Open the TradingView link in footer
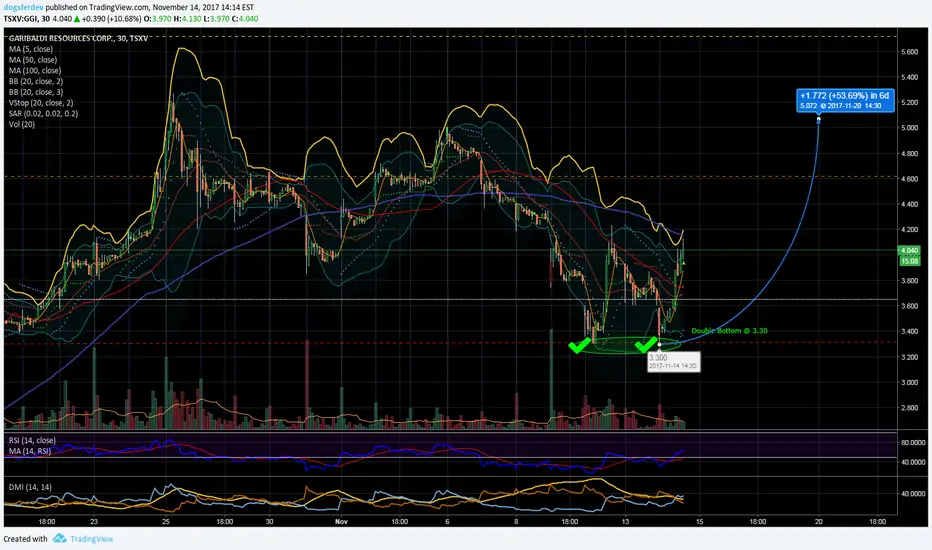Screen dimensions: 932x550 (x=92, y=539)
